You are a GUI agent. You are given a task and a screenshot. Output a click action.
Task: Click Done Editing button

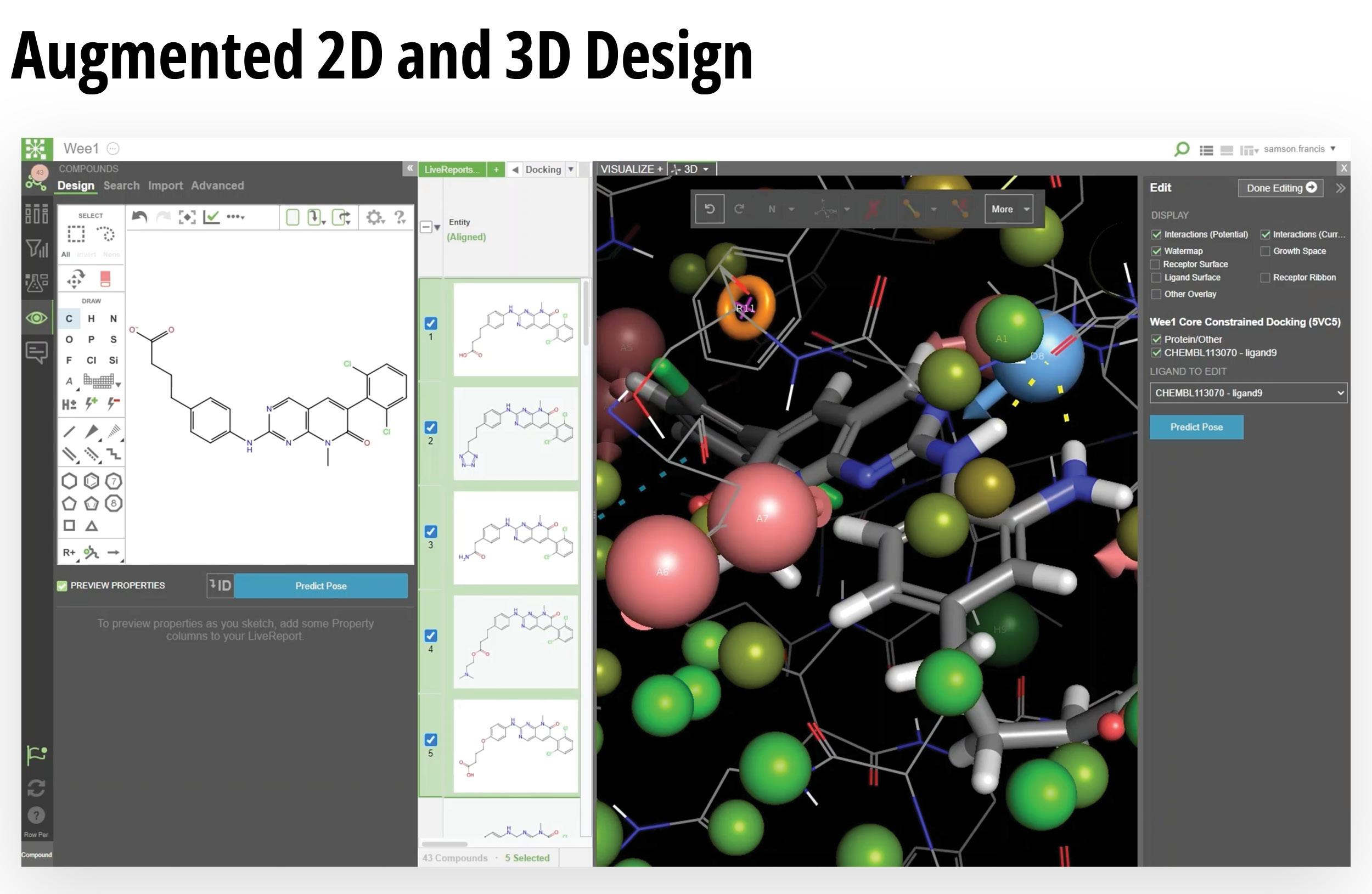tap(1281, 188)
